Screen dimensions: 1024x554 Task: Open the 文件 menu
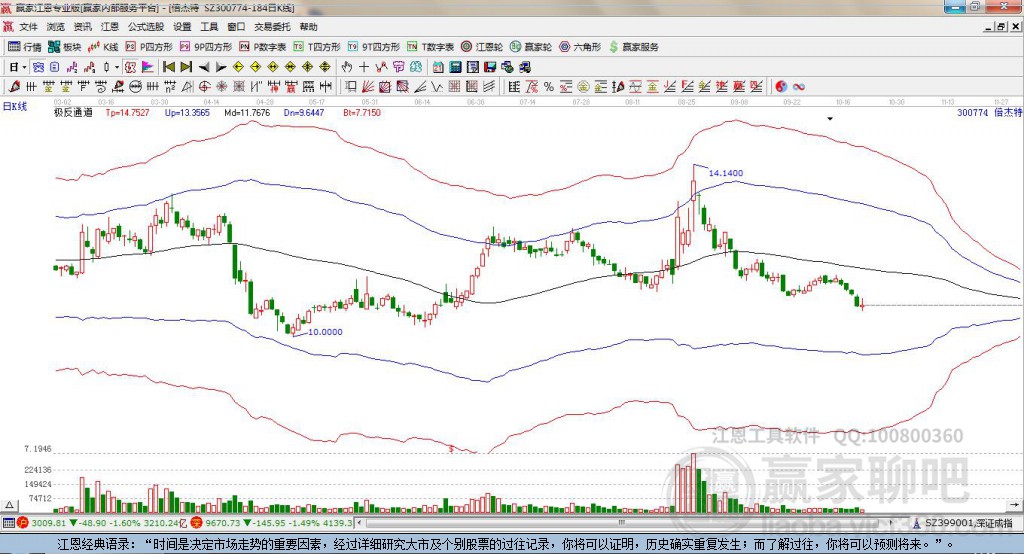(x=28, y=27)
